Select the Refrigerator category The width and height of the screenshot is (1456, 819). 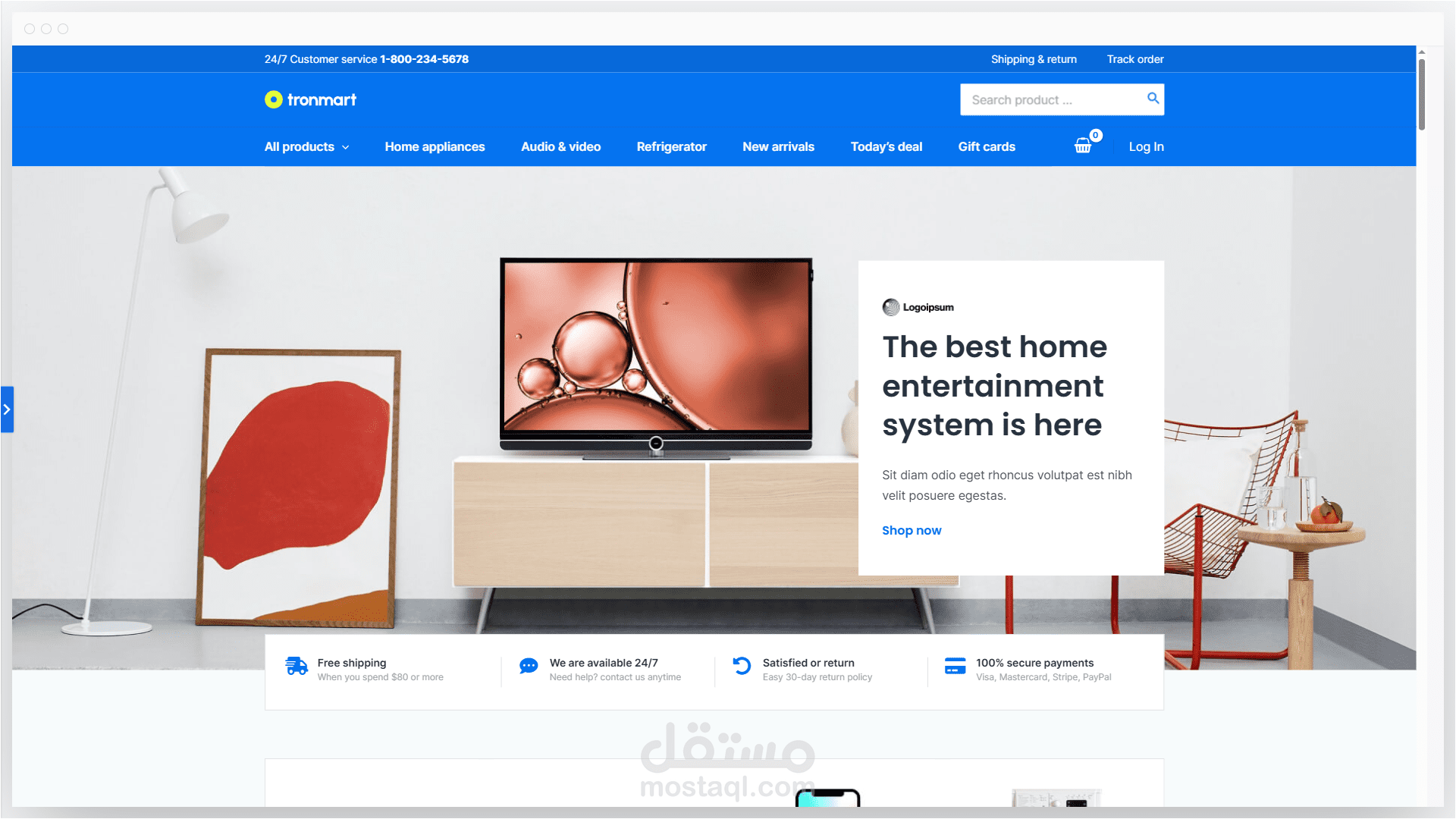671,147
